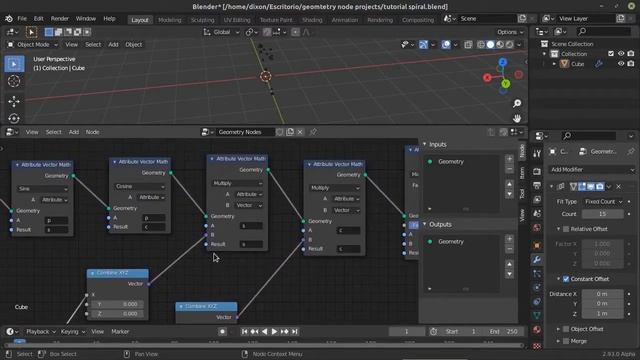Select the Rotate tool in viewport toolbar
This screenshot has width=640, height=360.
coord(14,118)
